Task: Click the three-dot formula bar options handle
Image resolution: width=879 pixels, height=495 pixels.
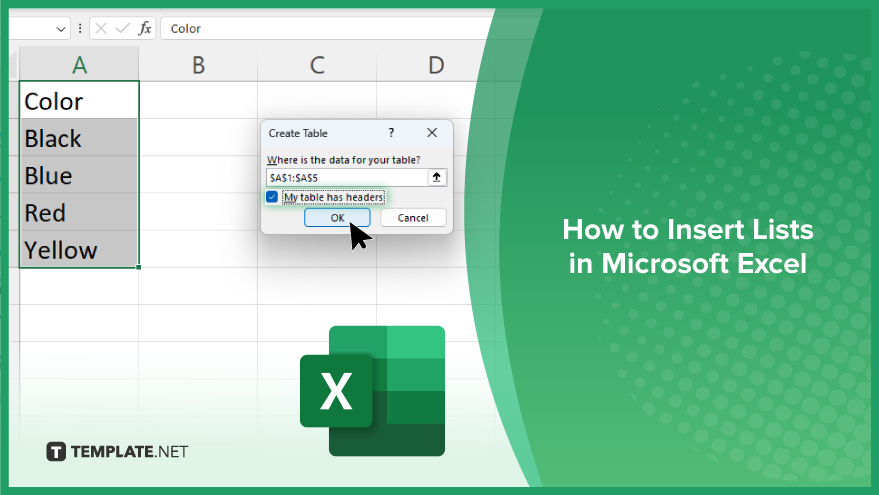Action: pyautogui.click(x=80, y=29)
